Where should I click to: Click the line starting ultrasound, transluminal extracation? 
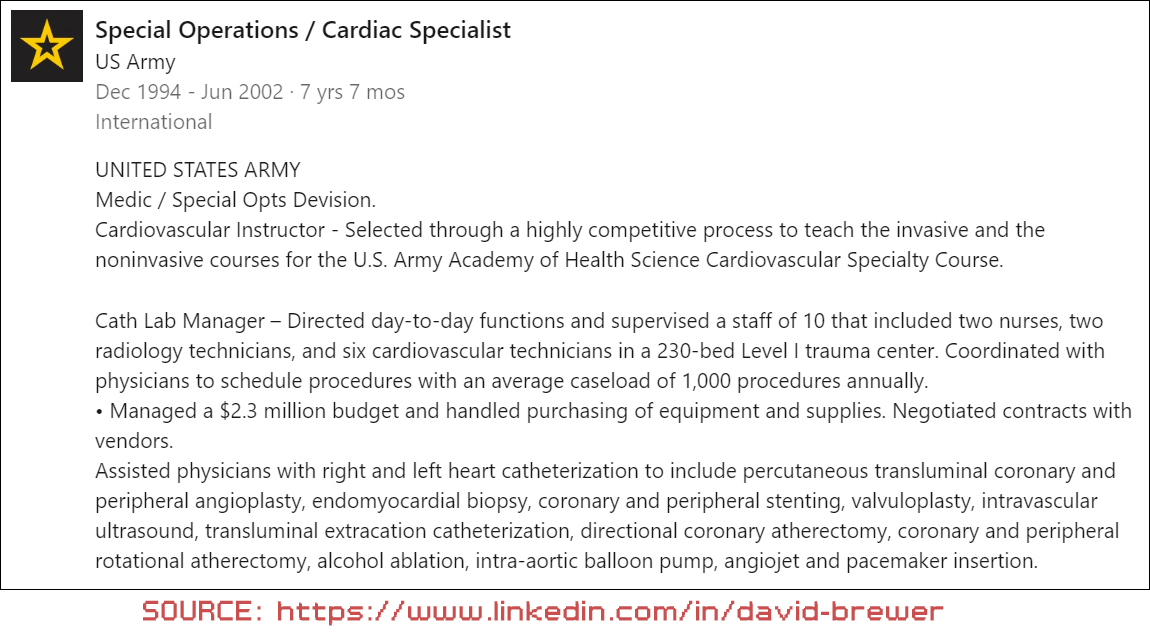(x=607, y=531)
